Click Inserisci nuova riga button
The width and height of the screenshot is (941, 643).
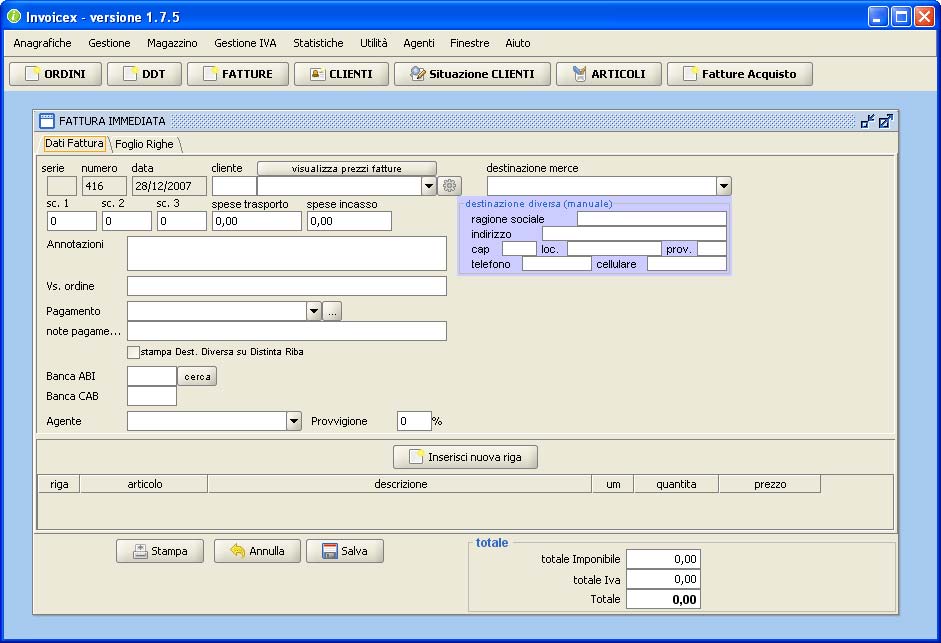point(466,457)
